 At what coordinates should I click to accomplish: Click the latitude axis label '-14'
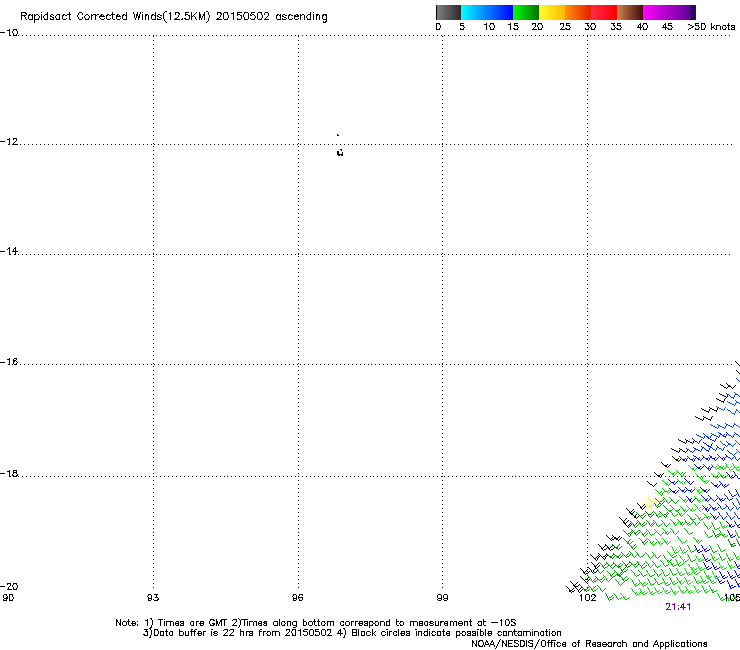click(x=9, y=251)
